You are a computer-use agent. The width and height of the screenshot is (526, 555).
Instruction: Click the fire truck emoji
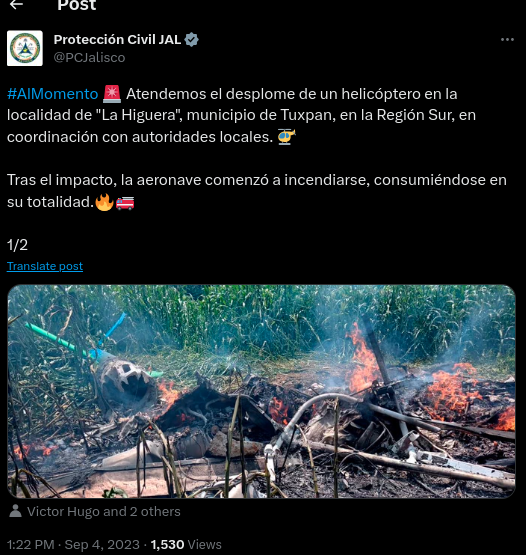125,203
